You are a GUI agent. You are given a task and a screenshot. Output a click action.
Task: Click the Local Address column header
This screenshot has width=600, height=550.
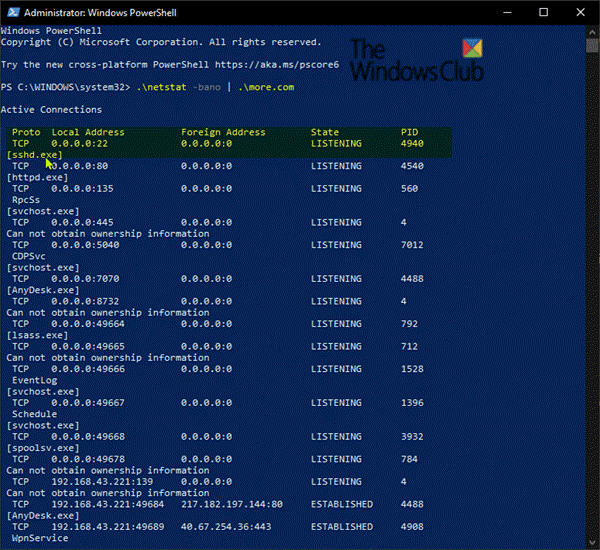click(88, 132)
